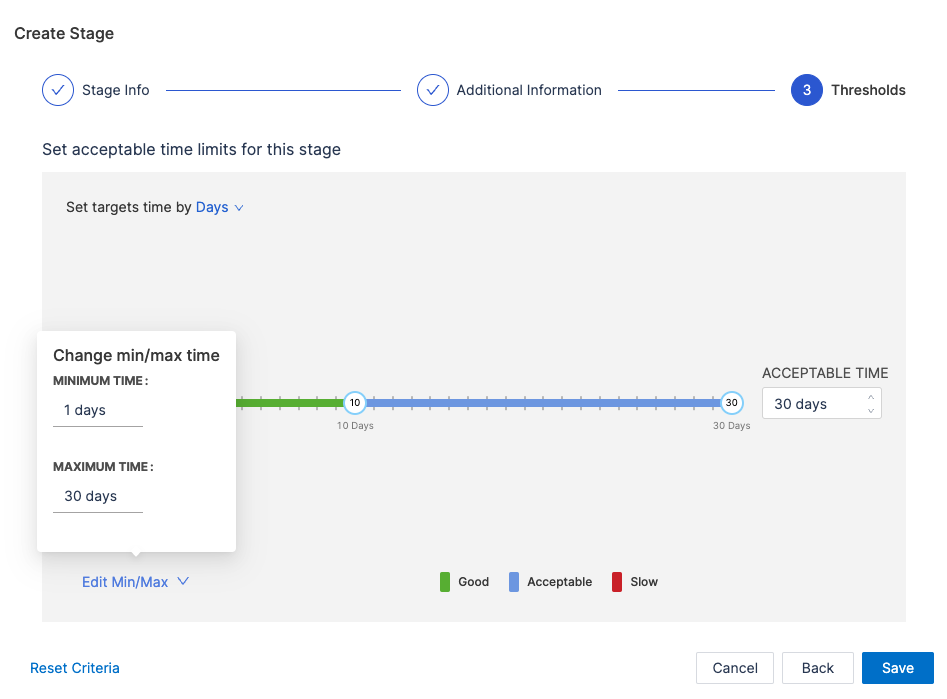Screen dimensions: 947x699
Task: Click the red Slow legend swatch
Action: (617, 582)
